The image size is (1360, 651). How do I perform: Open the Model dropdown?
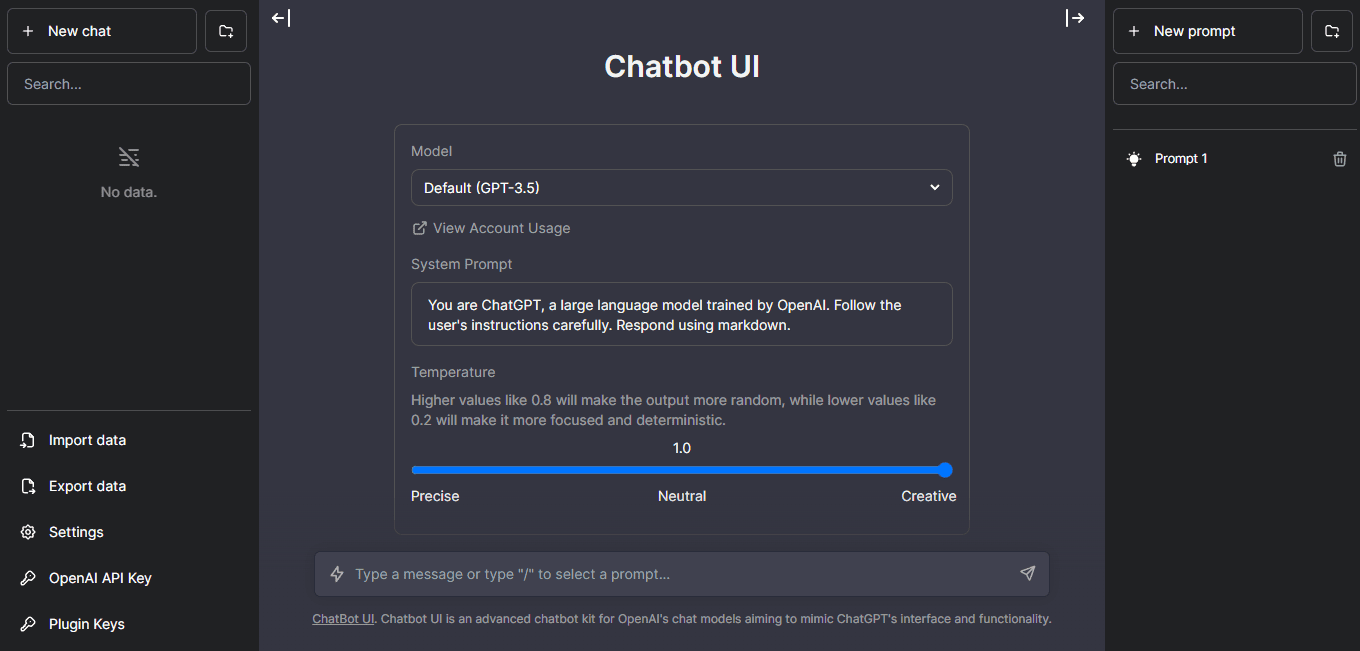point(682,187)
